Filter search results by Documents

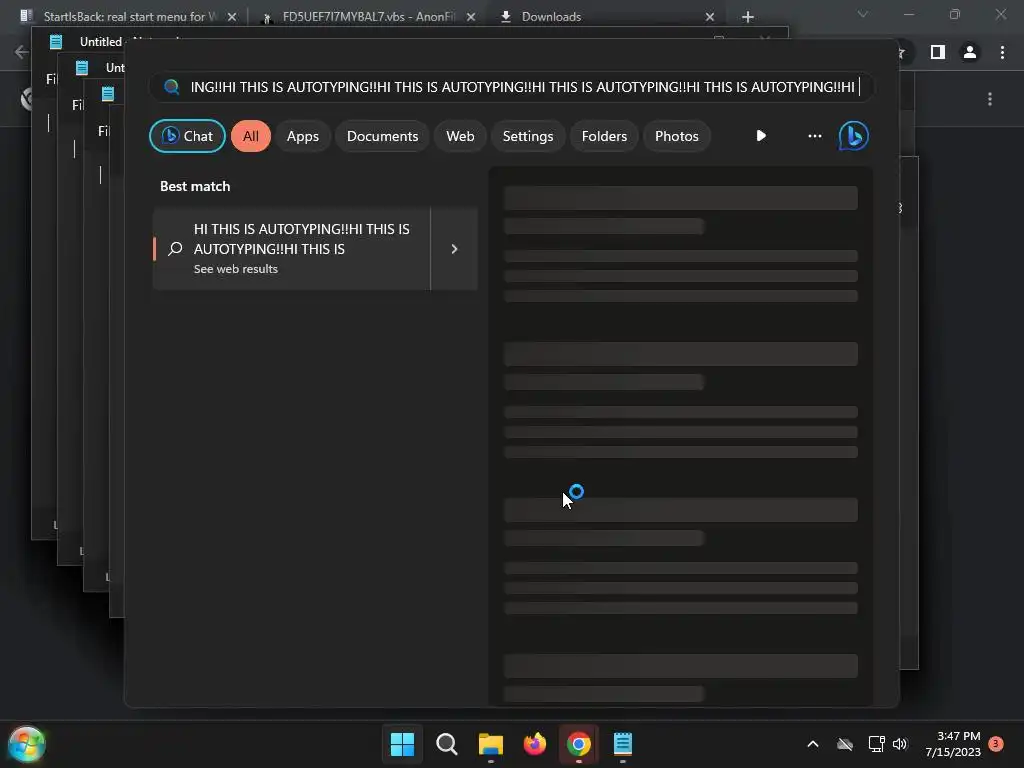[x=382, y=136]
